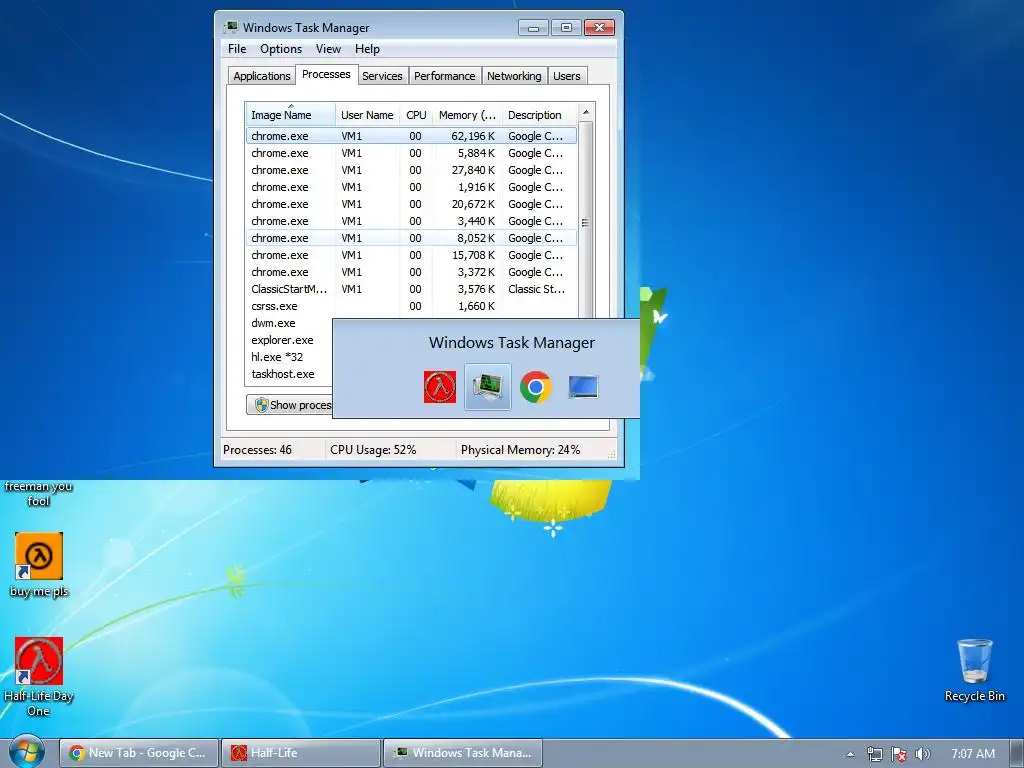Show hidden tray icons arrow
1024x768 pixels.
pyautogui.click(x=850, y=754)
